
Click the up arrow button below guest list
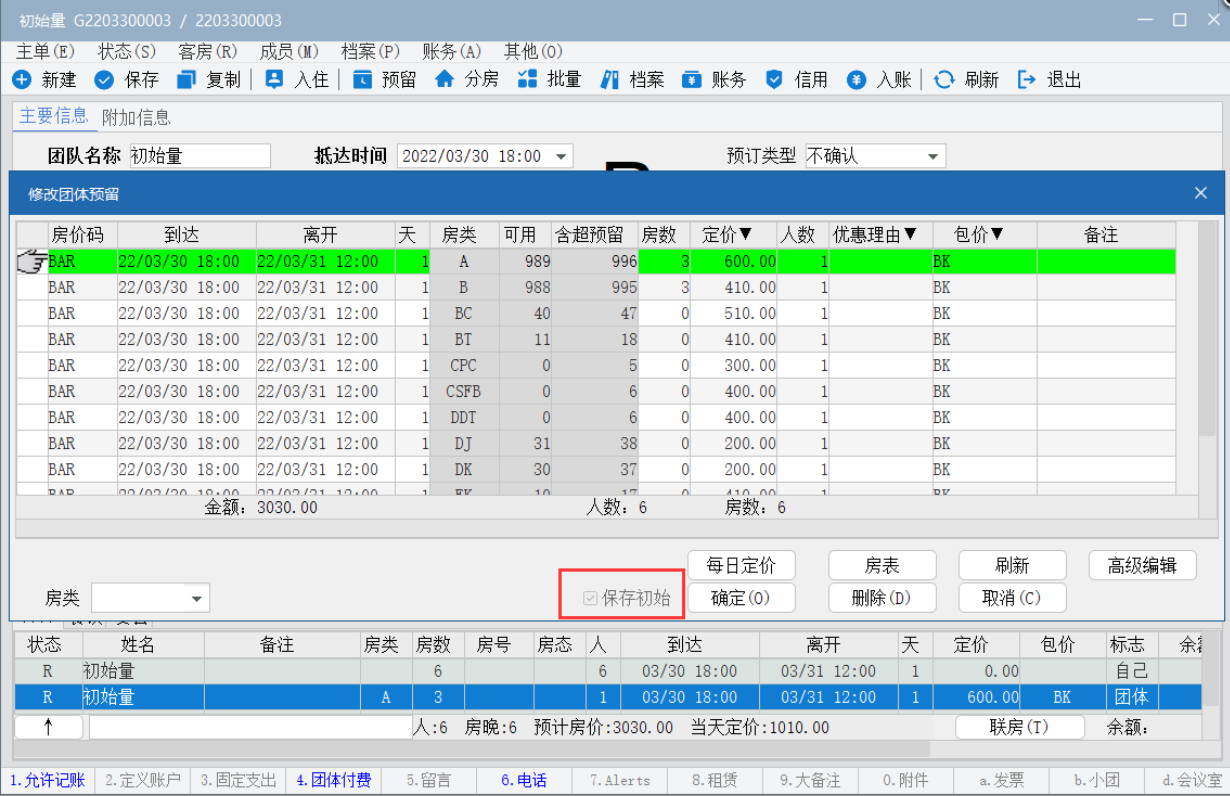tap(49, 727)
